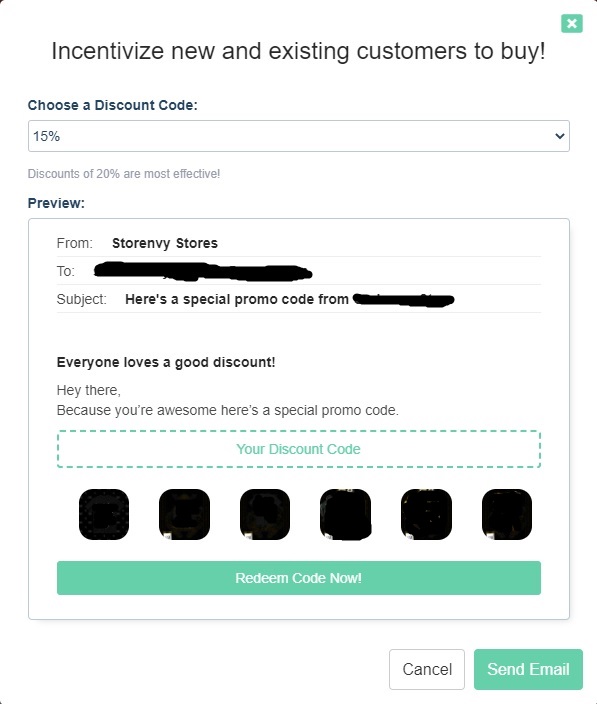Click the Everyone loves a good discount heading
The height and width of the screenshot is (704, 597).
[x=166, y=362]
